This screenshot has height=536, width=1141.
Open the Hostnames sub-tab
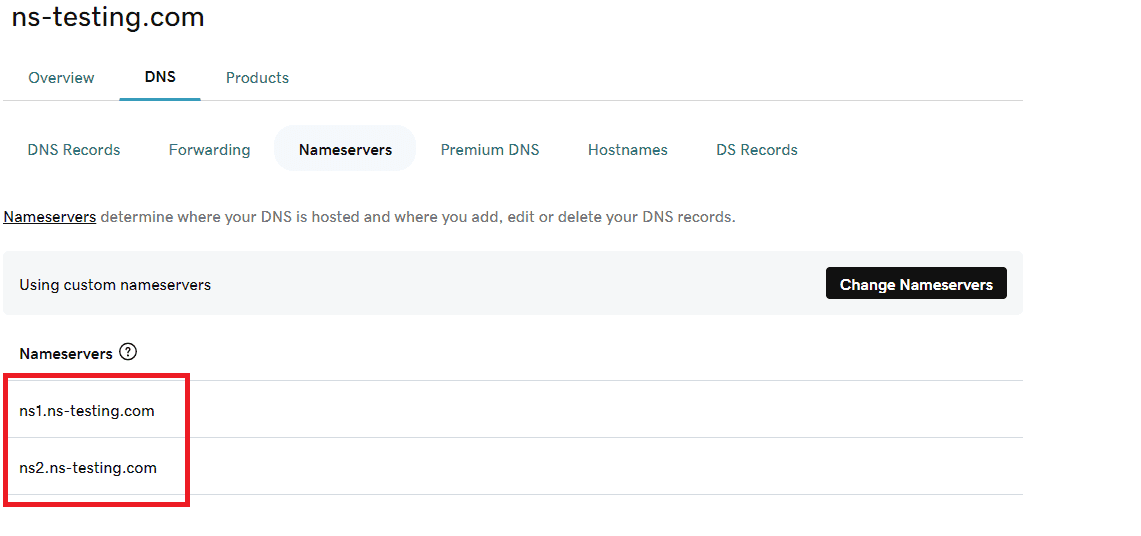tap(627, 150)
